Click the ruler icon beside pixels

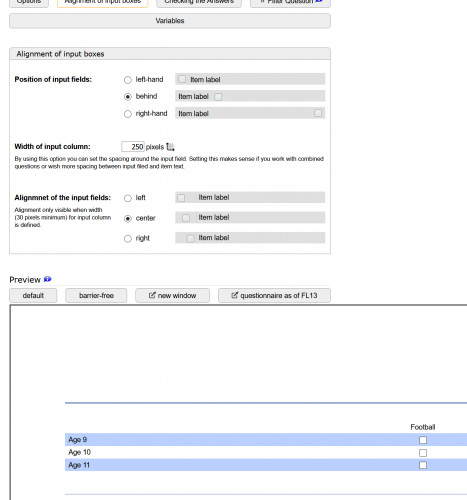tap(170, 147)
